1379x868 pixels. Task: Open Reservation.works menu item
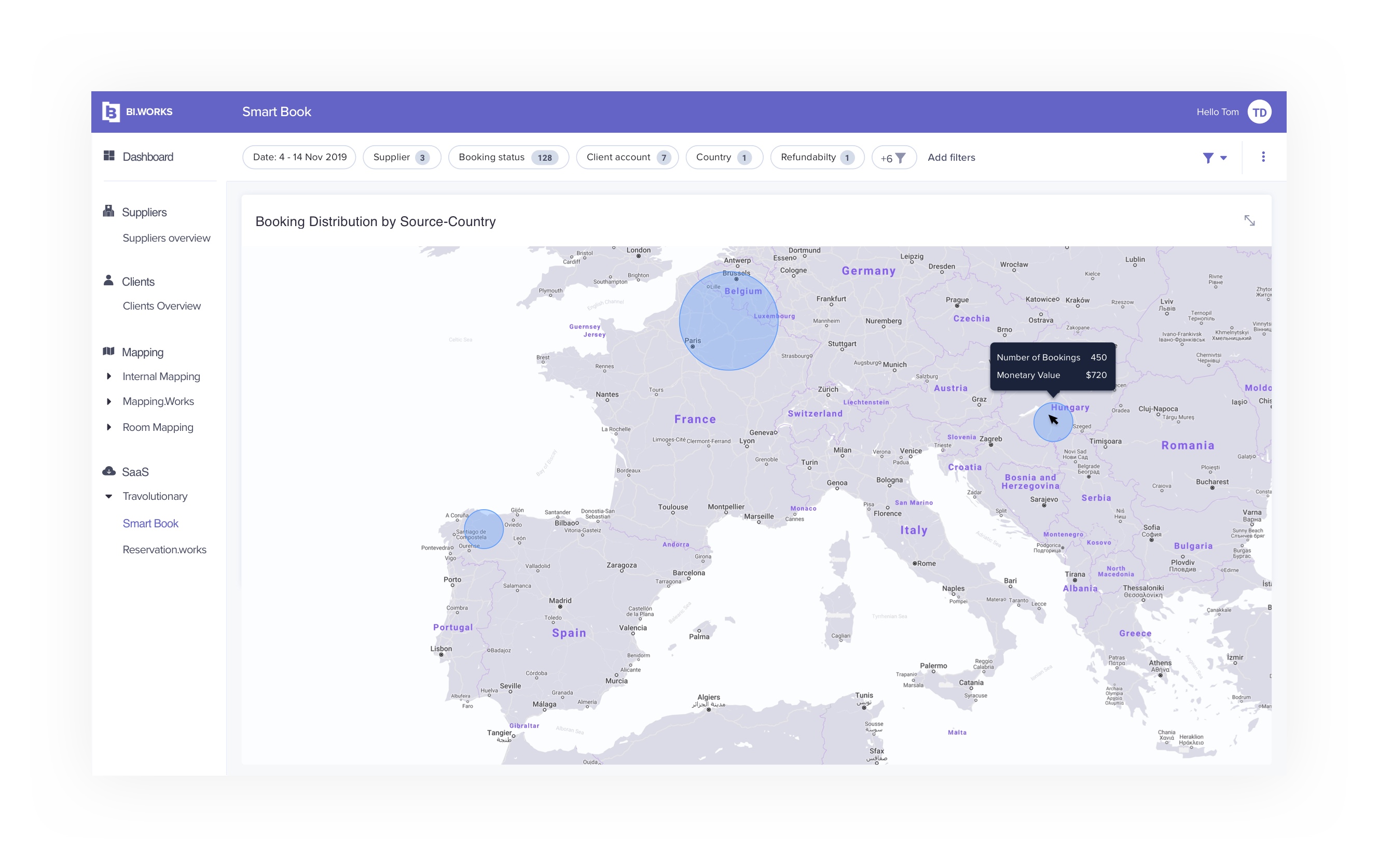tap(164, 549)
